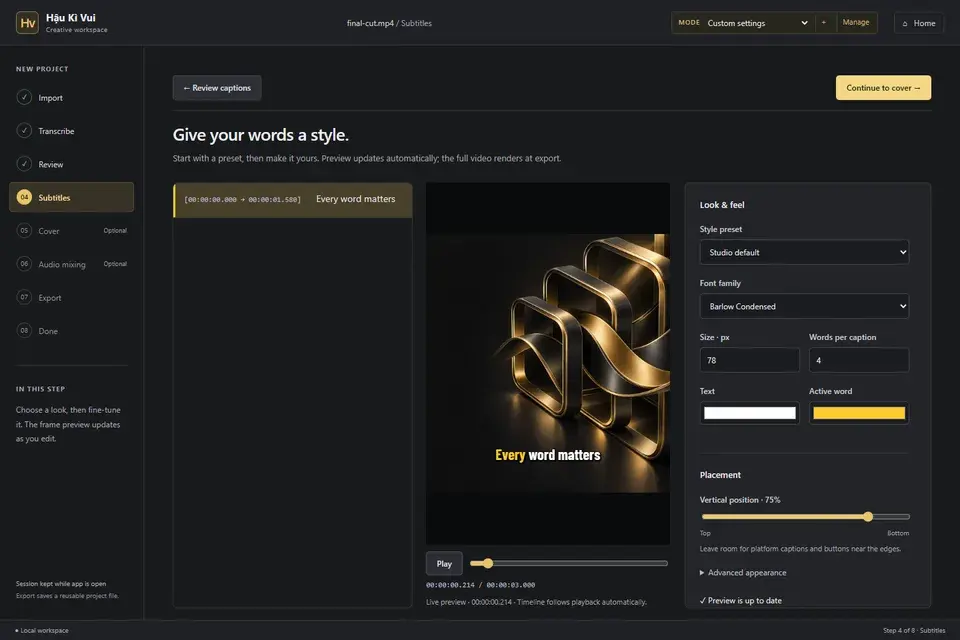Viewport: 960px width, 640px height.
Task: Click the Review captions back button
Action: [217, 88]
